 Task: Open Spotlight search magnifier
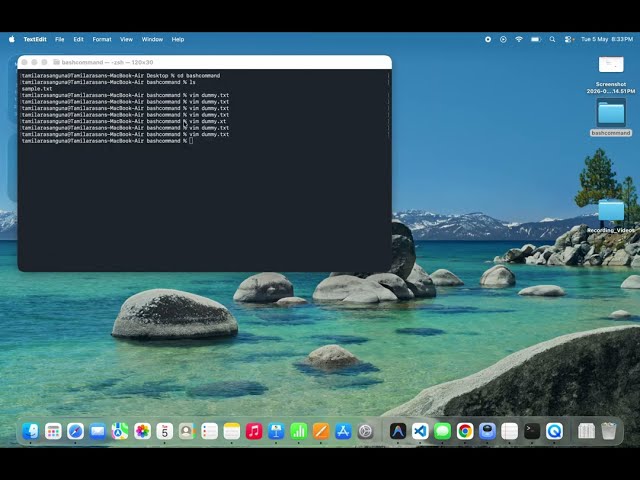click(x=552, y=39)
